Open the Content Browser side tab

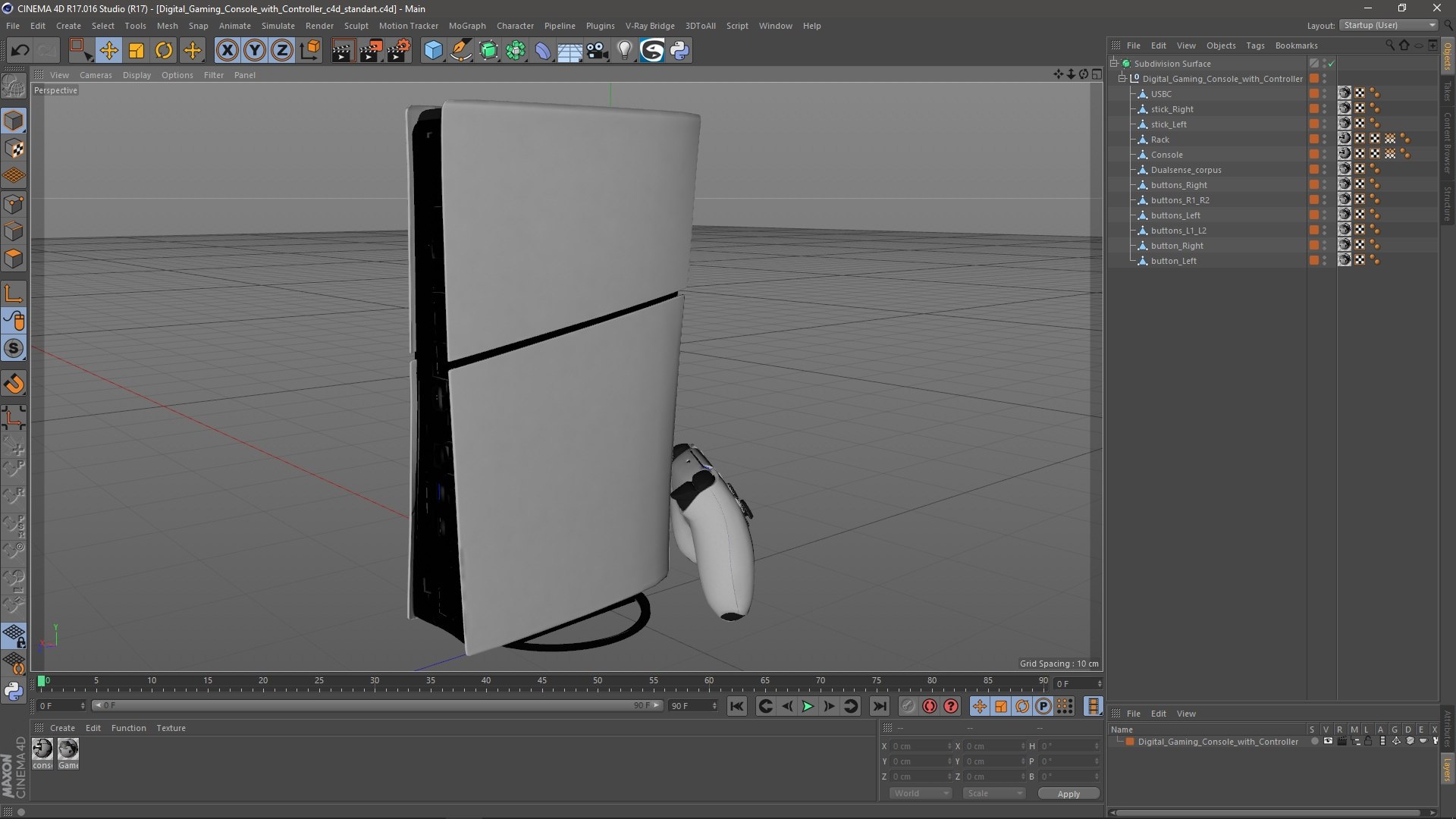click(1447, 143)
